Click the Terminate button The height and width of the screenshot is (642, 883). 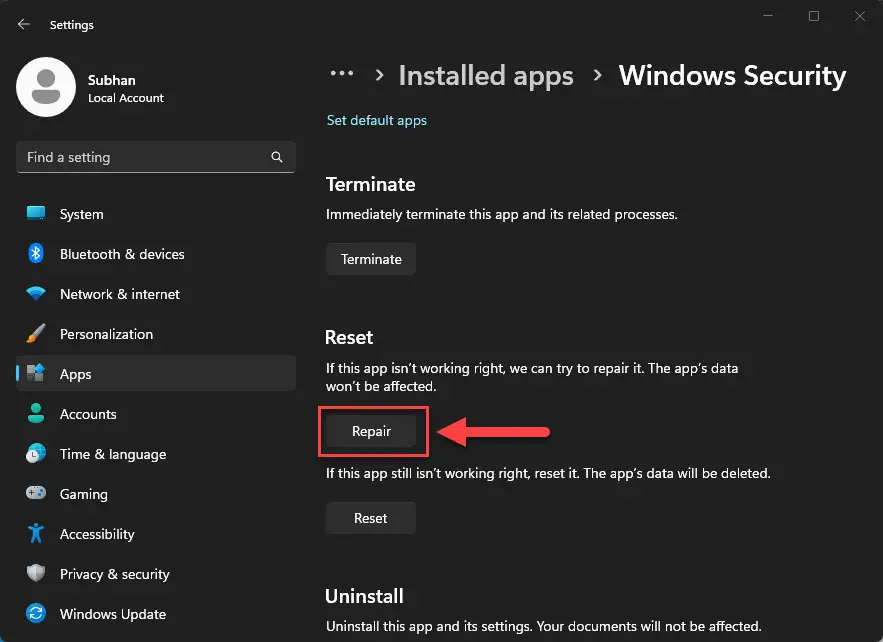tap(371, 259)
